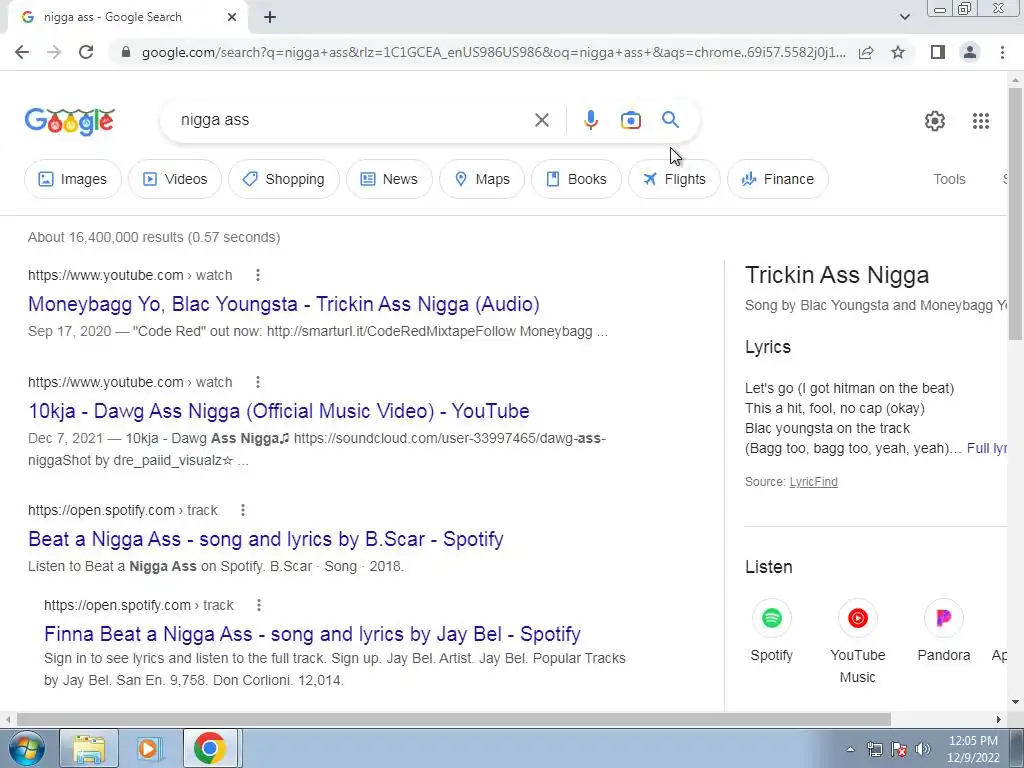Click the magnifier search button

(670, 120)
